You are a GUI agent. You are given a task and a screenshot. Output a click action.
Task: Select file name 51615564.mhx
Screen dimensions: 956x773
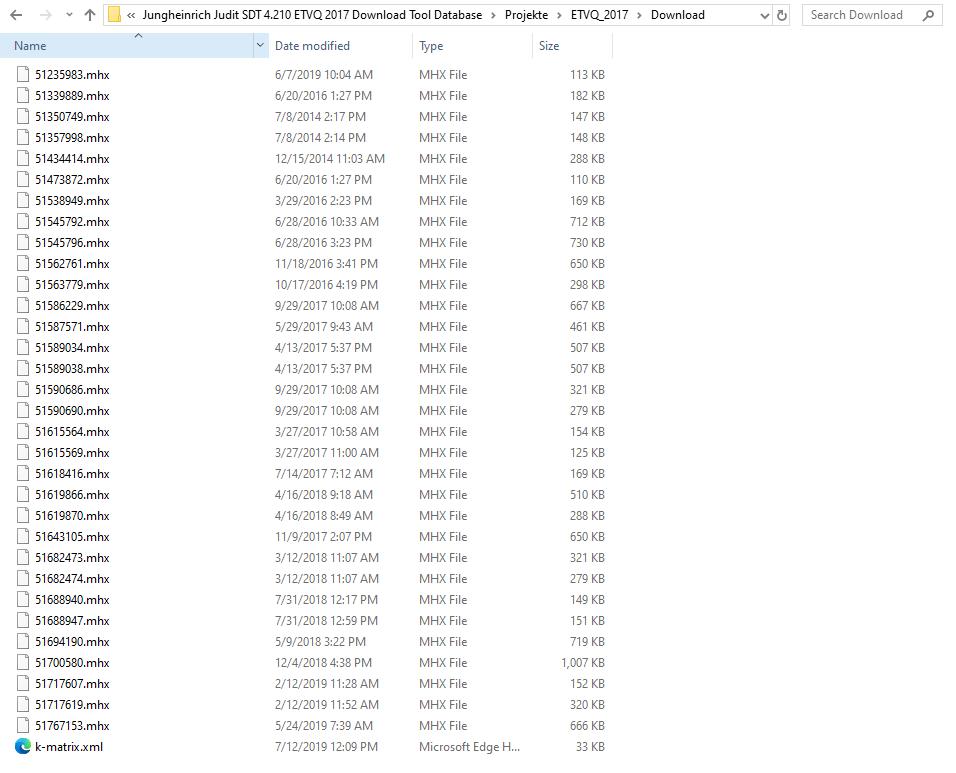pyautogui.click(x=72, y=432)
